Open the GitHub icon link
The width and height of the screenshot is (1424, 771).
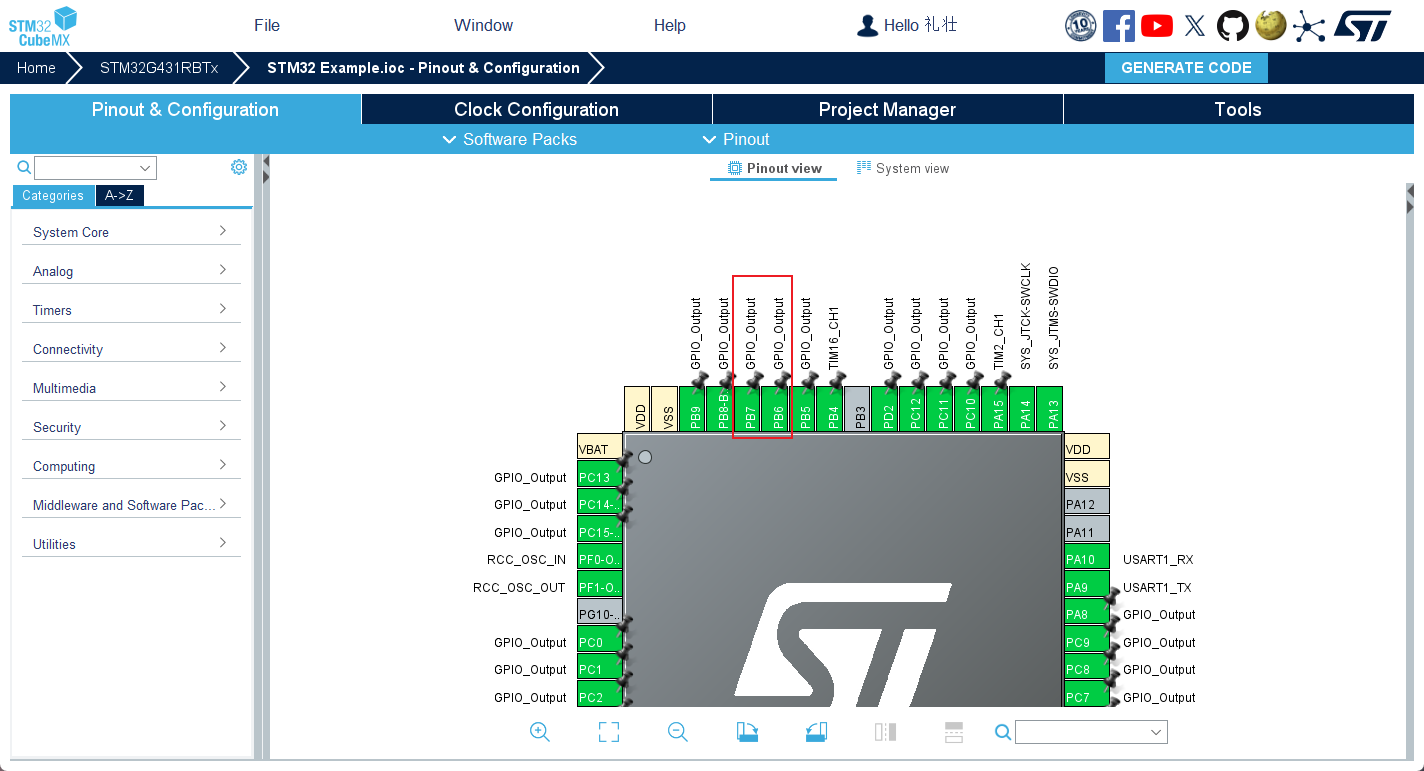tap(1232, 26)
